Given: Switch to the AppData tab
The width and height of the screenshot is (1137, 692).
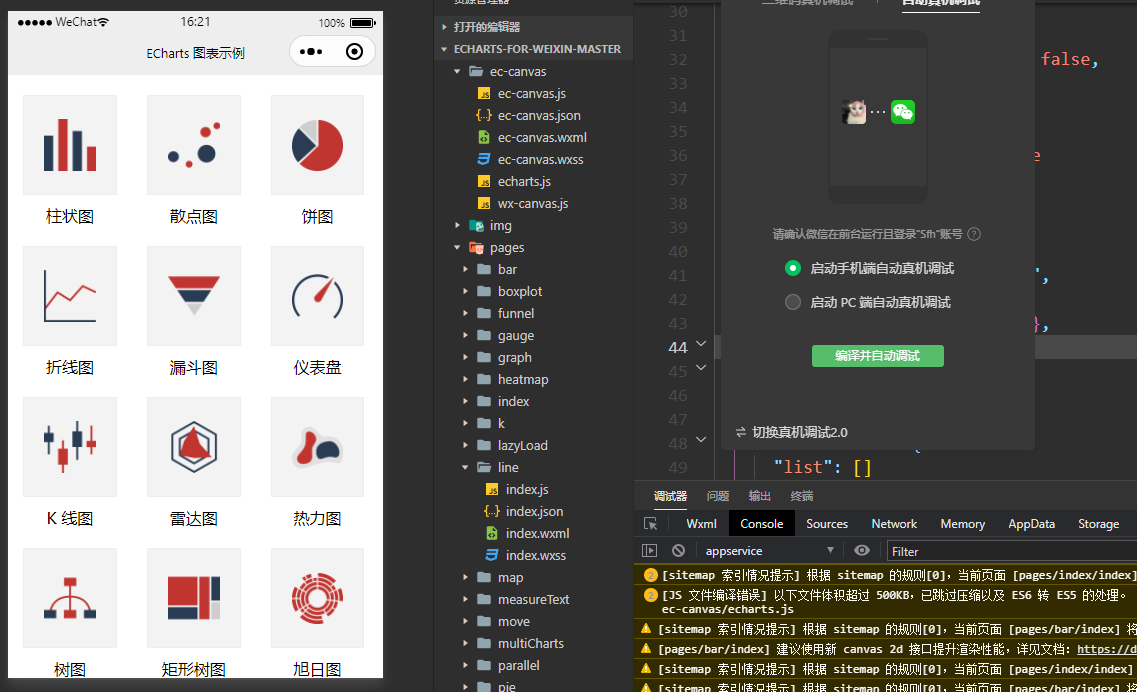Looking at the screenshot, I should 1031,524.
